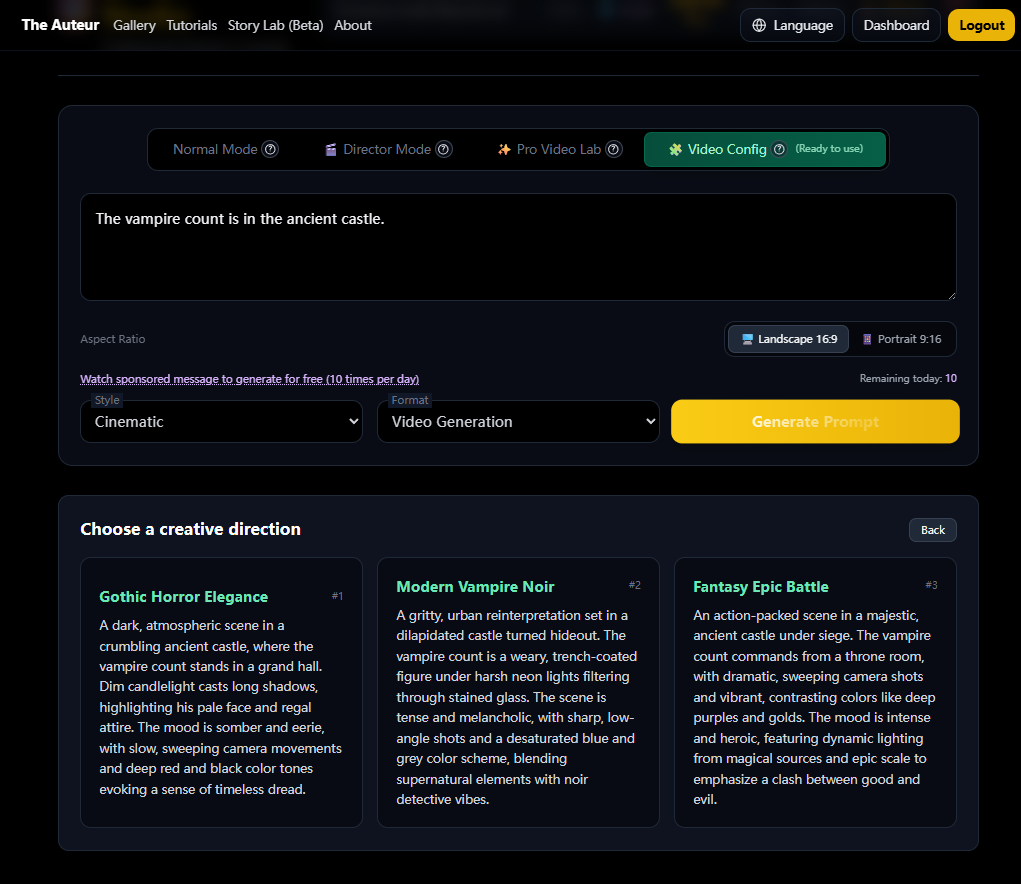Click the '#1' card number
This screenshot has height=884, width=1021.
[x=337, y=596]
